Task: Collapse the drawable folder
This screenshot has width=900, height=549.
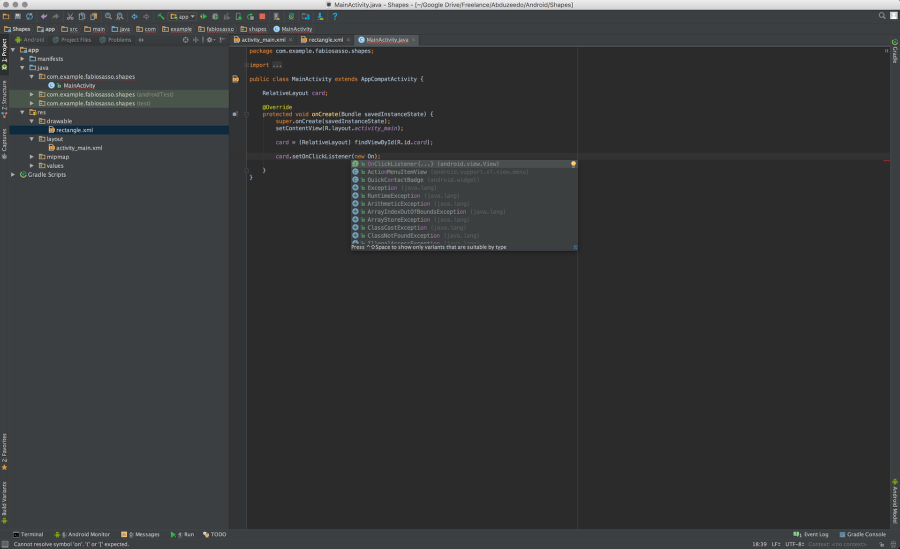Action: tap(32, 121)
